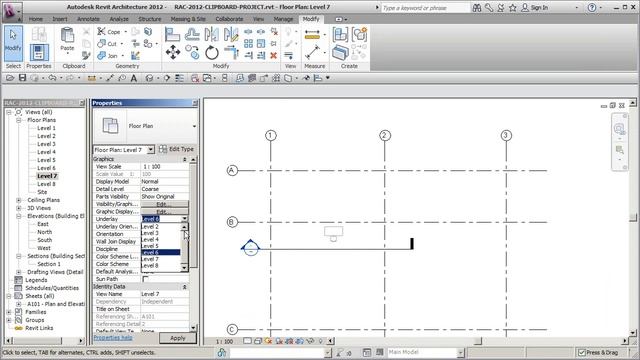Open the Insert ribbon tab
640x360 pixels.
click(60, 19)
